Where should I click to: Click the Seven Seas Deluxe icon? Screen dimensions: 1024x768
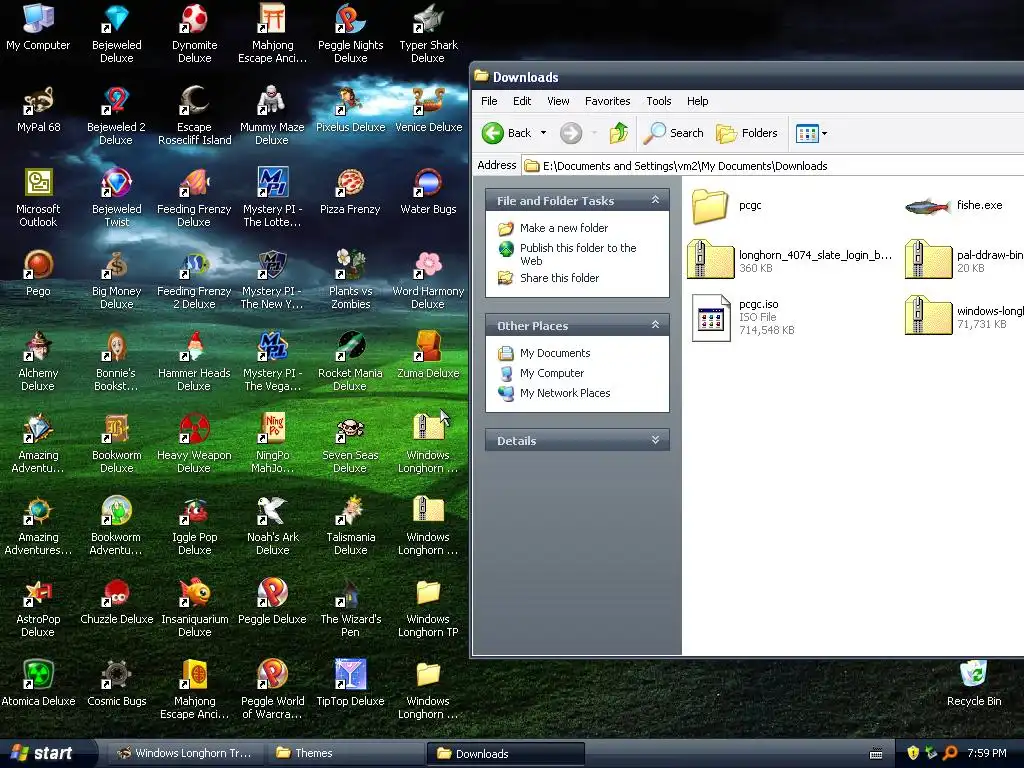pos(351,443)
